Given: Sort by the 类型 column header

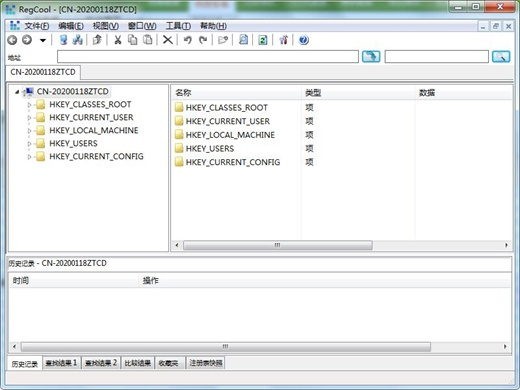Looking at the screenshot, I should pos(358,93).
